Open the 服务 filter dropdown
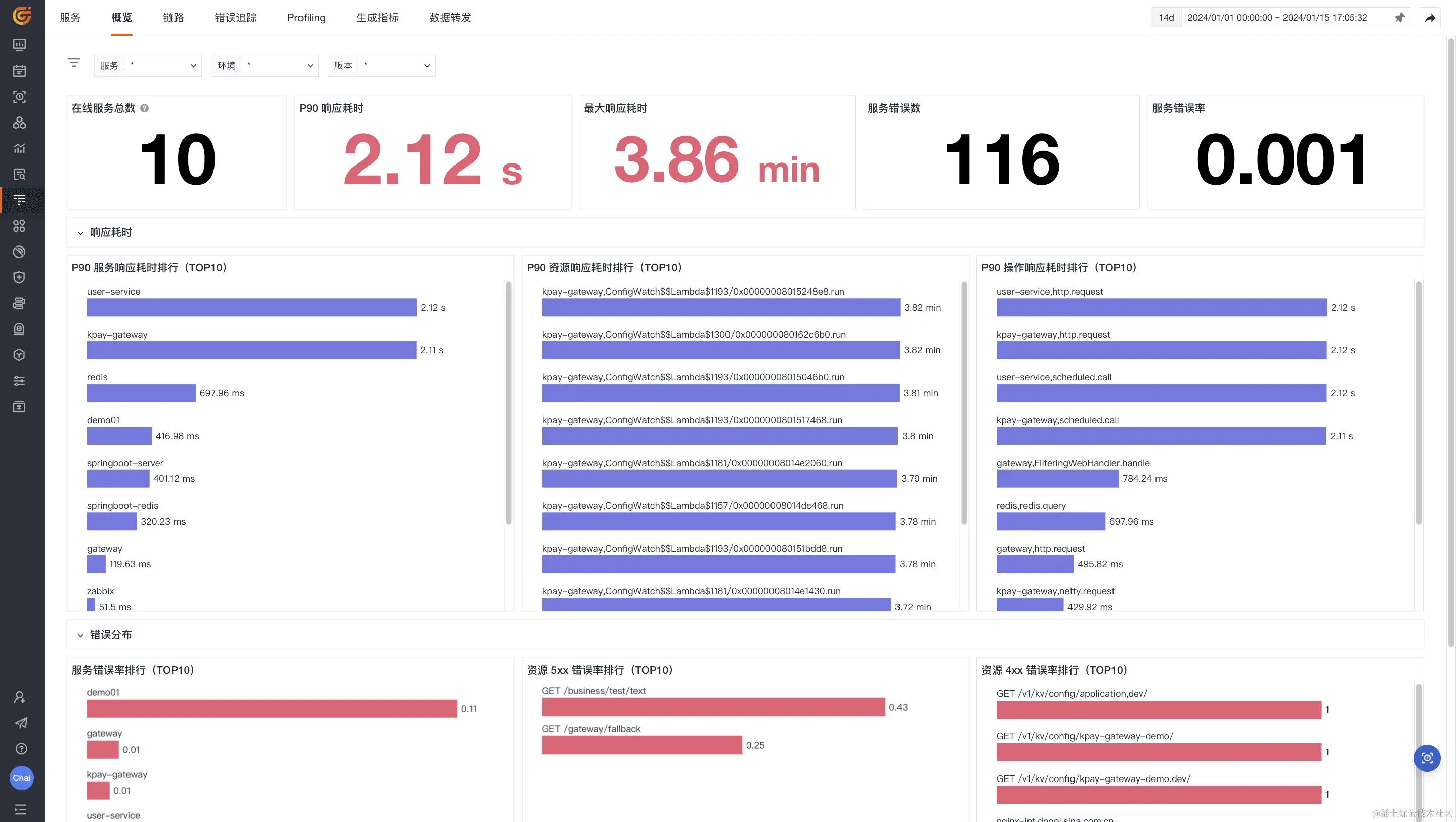This screenshot has height=822, width=1456. [x=163, y=66]
